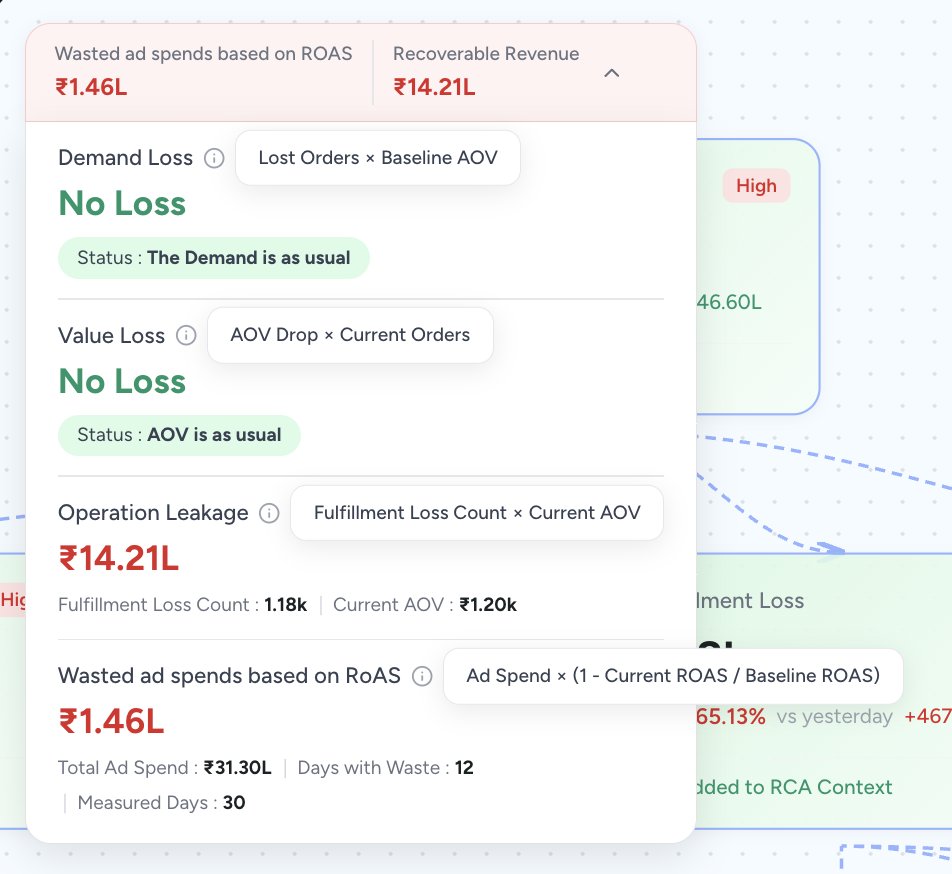Image resolution: width=952 pixels, height=874 pixels.
Task: Click the Fulfillment Loss Count 1.18k value
Action: tap(286, 605)
